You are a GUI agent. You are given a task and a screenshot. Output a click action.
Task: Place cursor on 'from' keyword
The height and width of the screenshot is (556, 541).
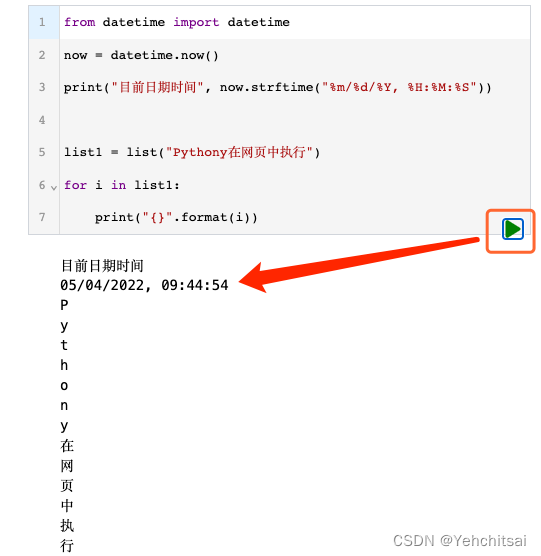point(79,22)
